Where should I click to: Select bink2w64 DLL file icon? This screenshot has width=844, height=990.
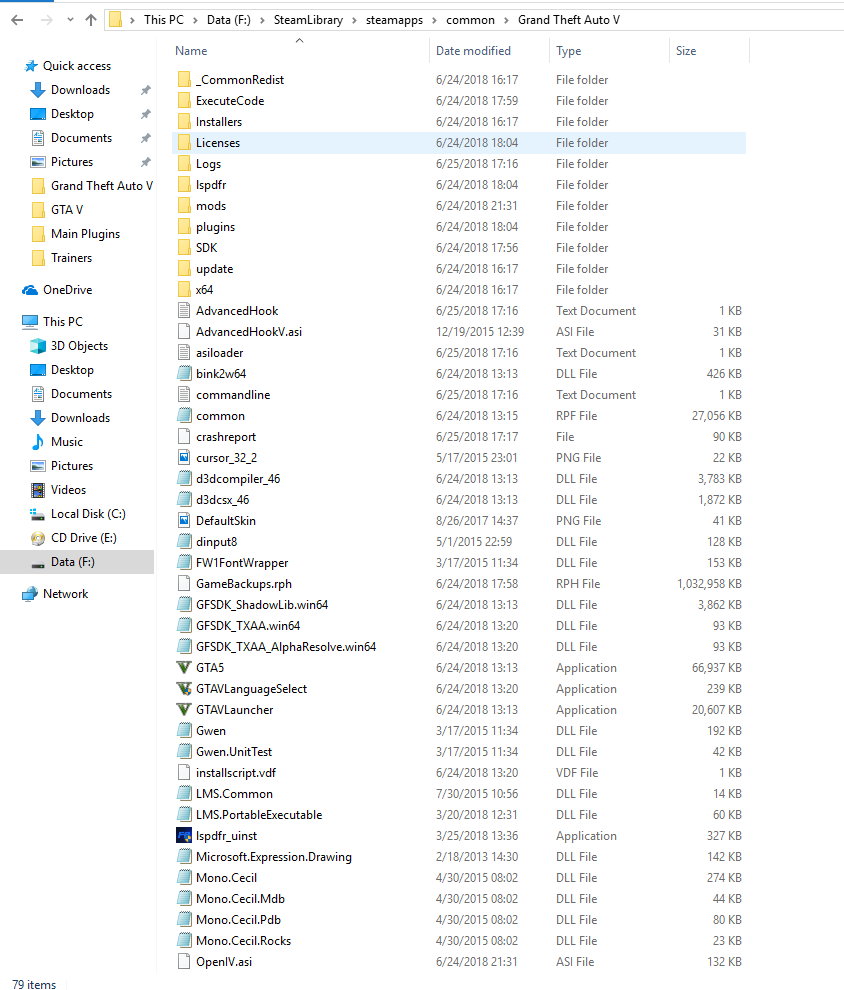[x=184, y=374]
